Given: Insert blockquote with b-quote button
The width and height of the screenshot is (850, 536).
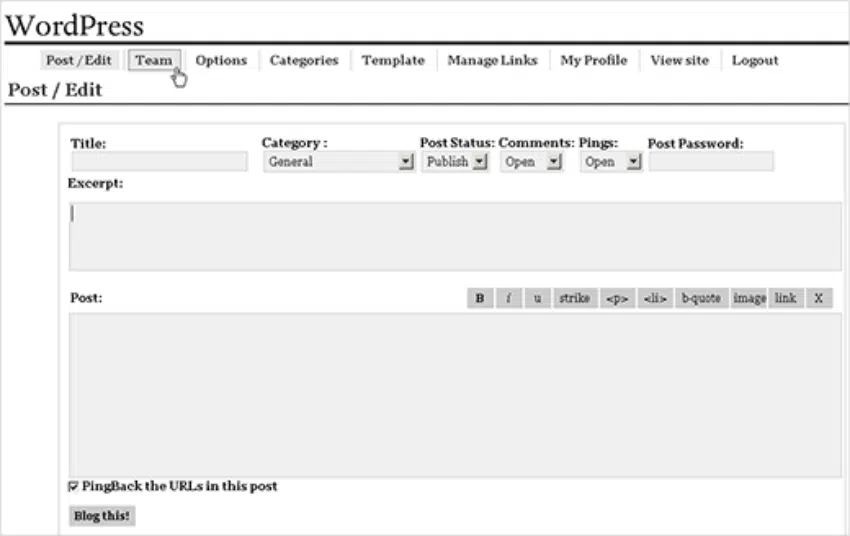Looking at the screenshot, I should pyautogui.click(x=701, y=298).
